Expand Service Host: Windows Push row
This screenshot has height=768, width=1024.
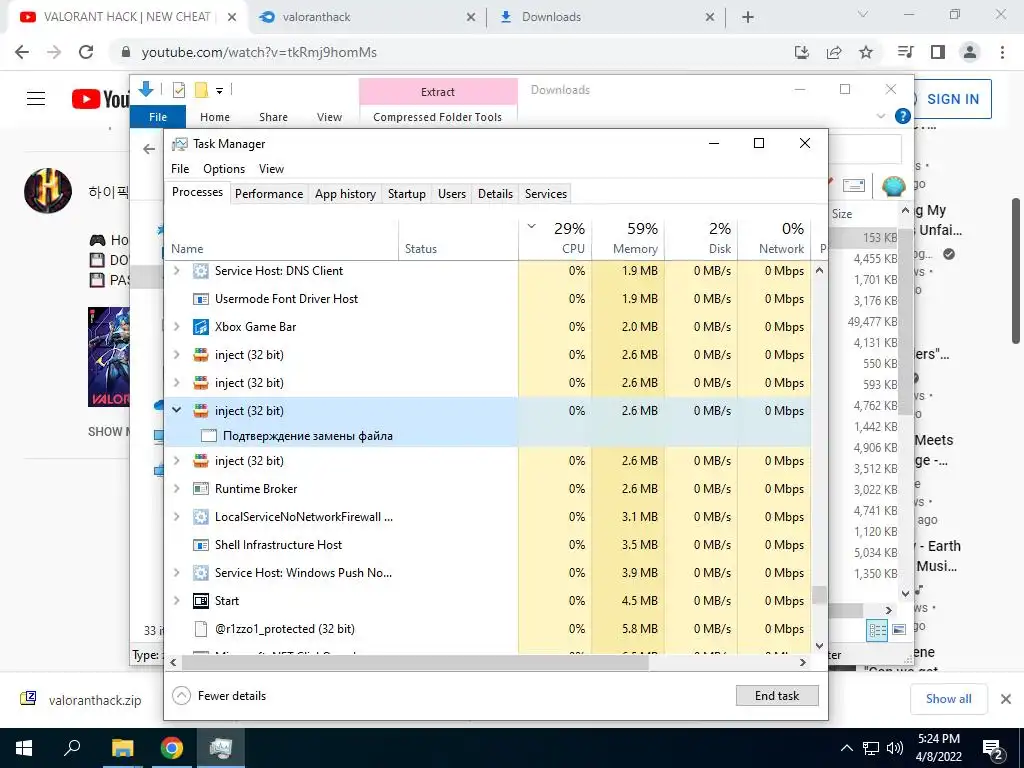pyautogui.click(x=176, y=573)
